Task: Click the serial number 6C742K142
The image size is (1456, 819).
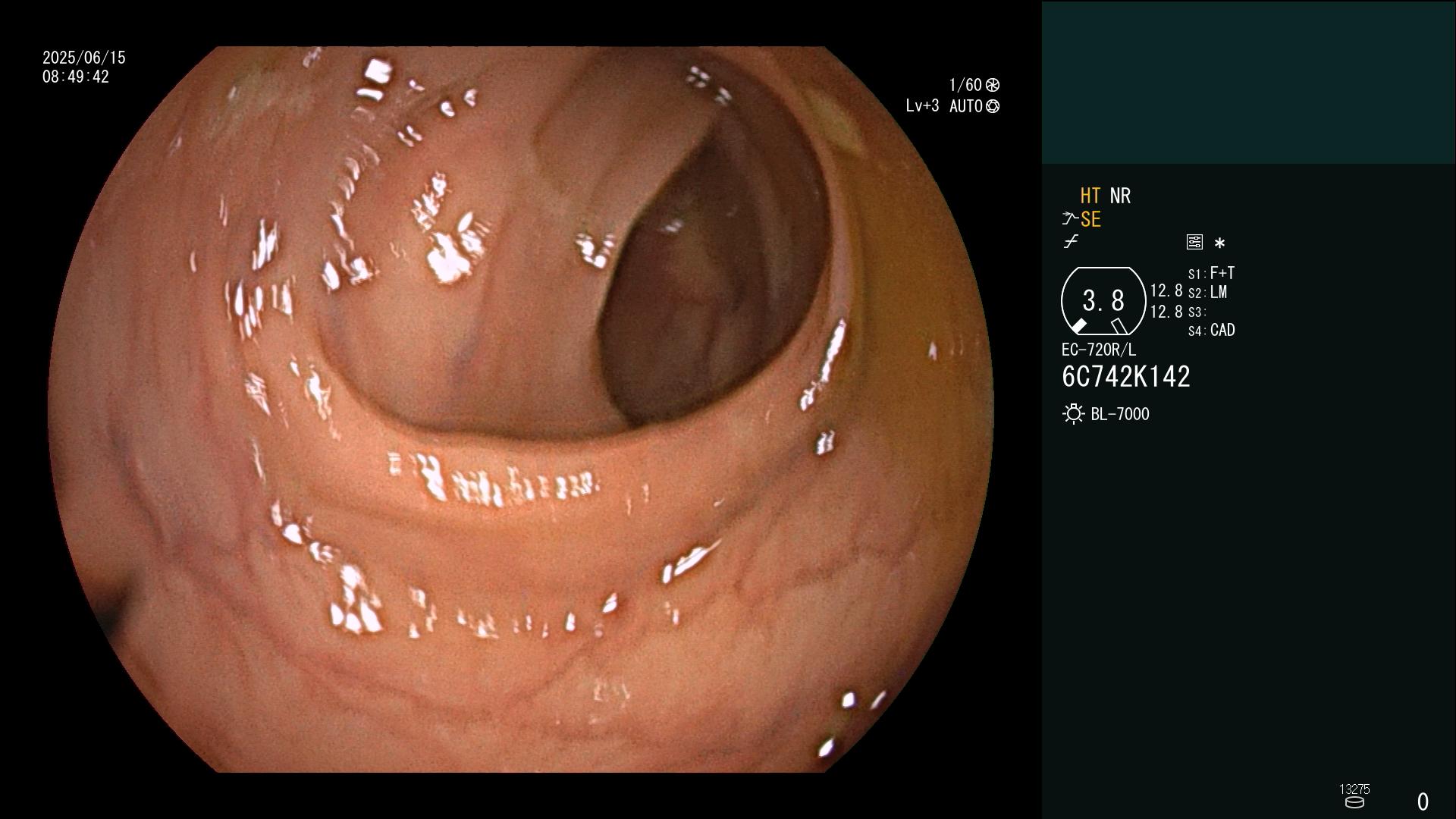Action: point(1126,377)
